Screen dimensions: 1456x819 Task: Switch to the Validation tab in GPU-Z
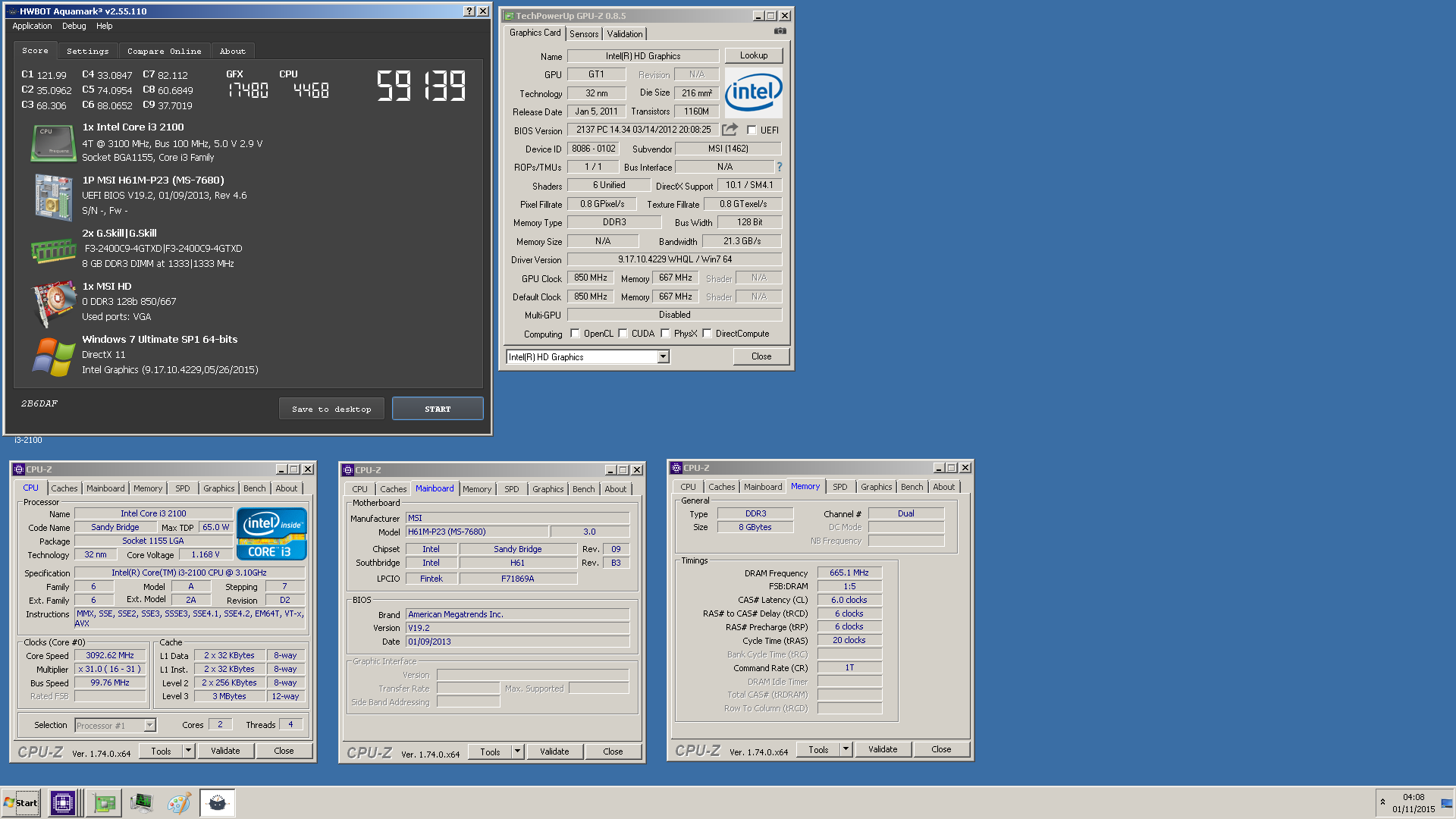pos(625,34)
